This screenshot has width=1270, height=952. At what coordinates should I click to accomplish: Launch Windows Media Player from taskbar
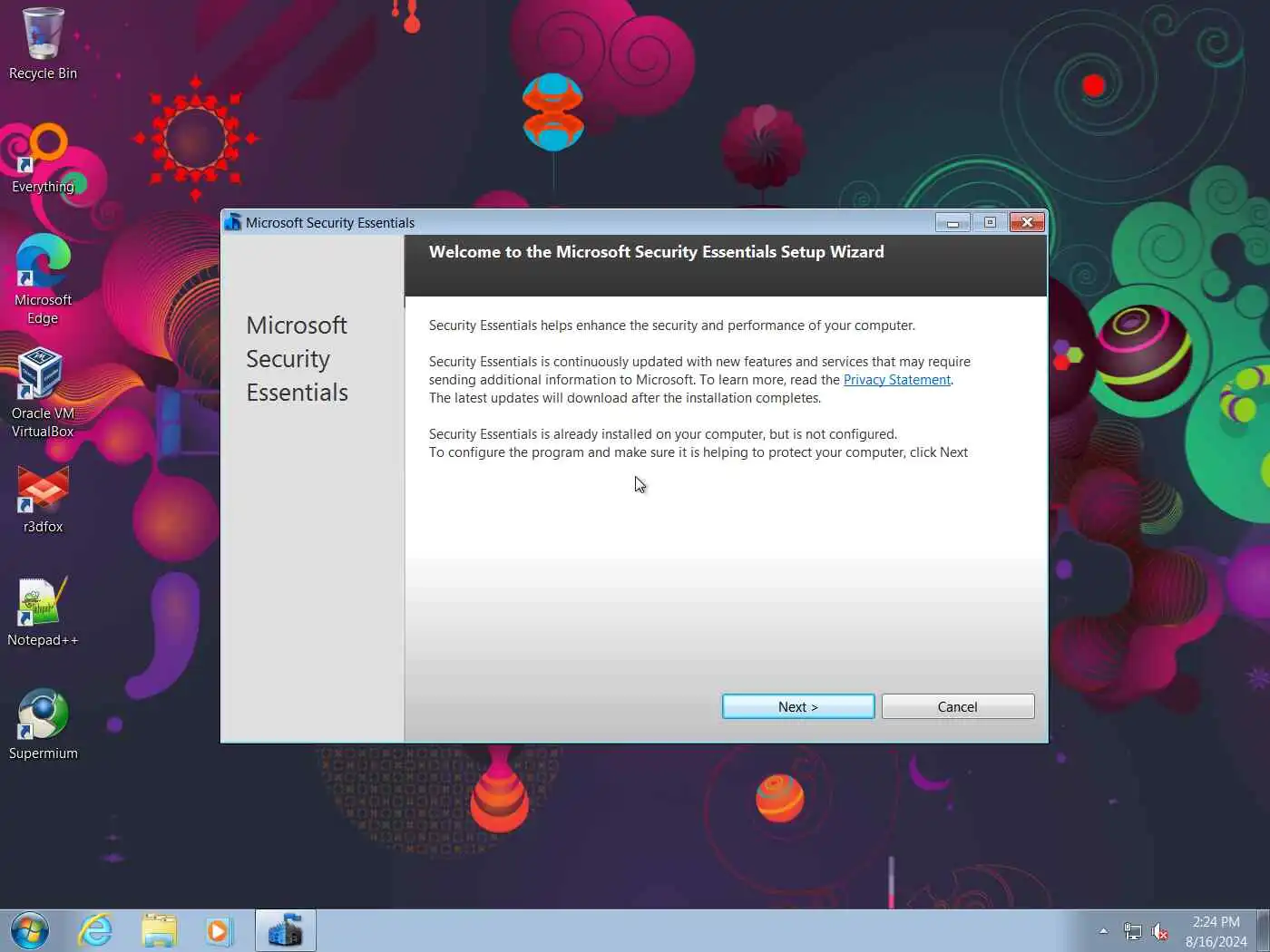[x=219, y=931]
